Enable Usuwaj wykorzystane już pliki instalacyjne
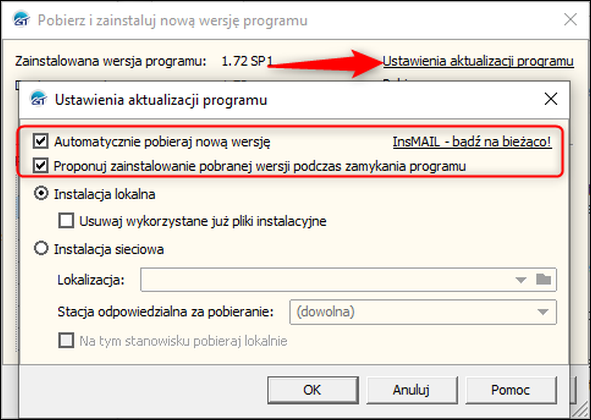The height and width of the screenshot is (420, 591). (66, 221)
